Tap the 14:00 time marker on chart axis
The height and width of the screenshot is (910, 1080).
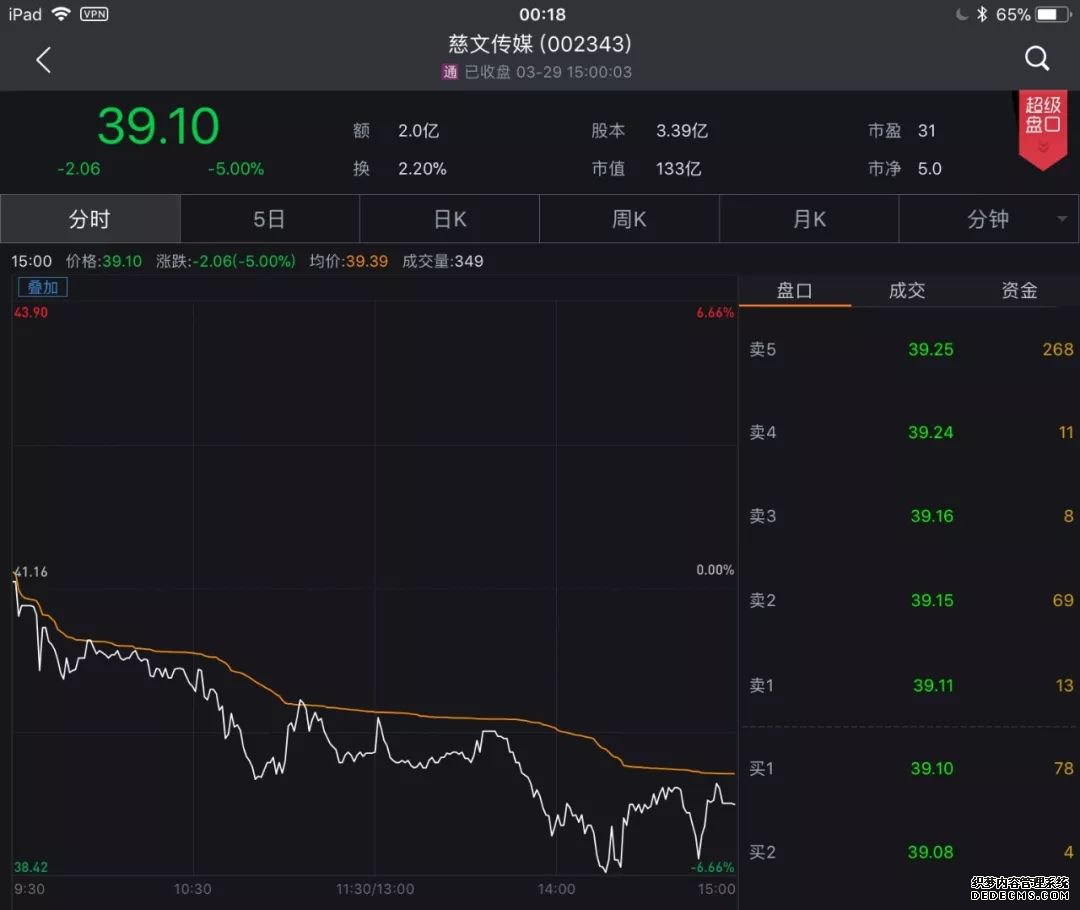[x=556, y=889]
